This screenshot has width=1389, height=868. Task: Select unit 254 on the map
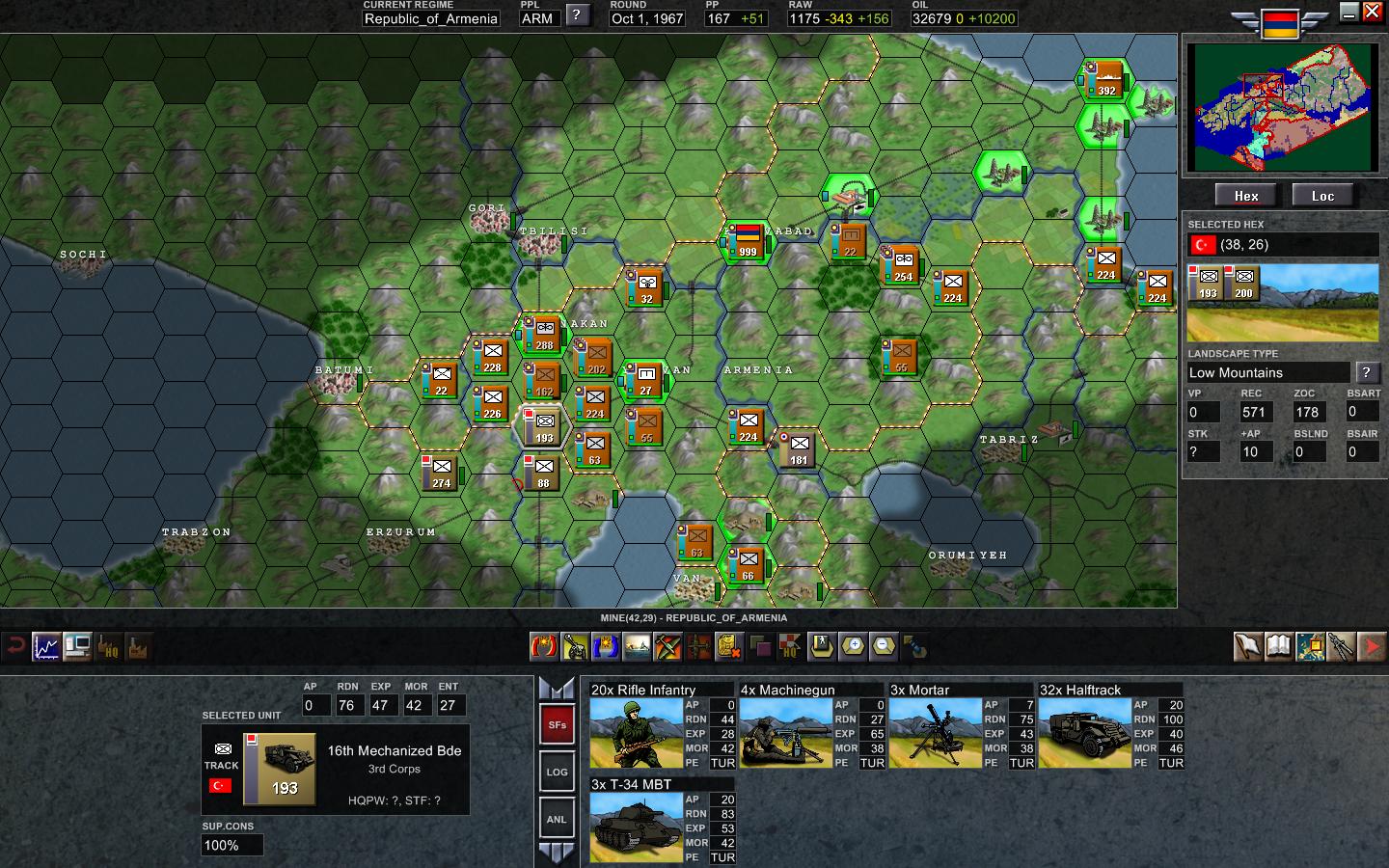click(x=902, y=264)
